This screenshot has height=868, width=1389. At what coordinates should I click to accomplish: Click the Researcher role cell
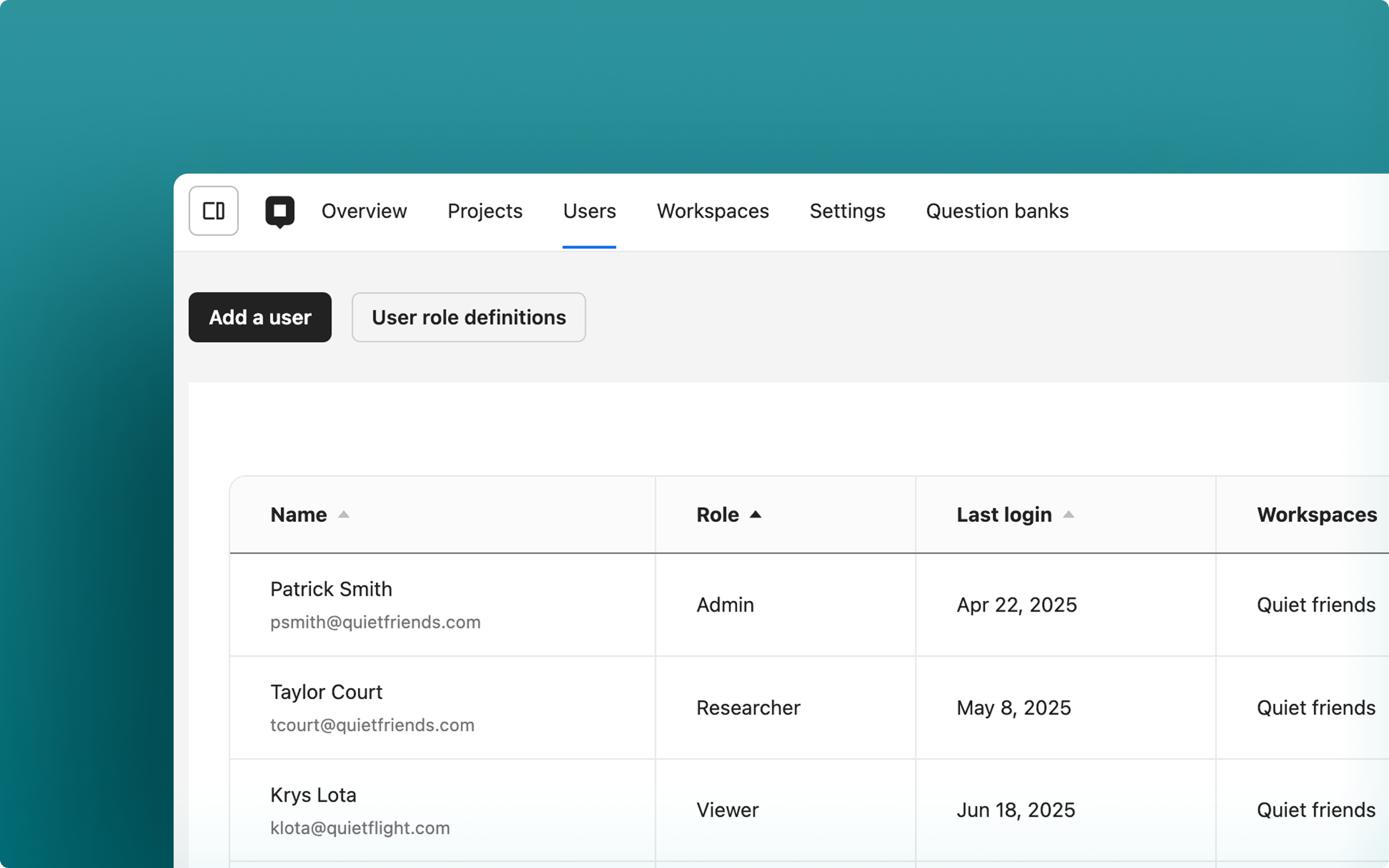point(748,708)
